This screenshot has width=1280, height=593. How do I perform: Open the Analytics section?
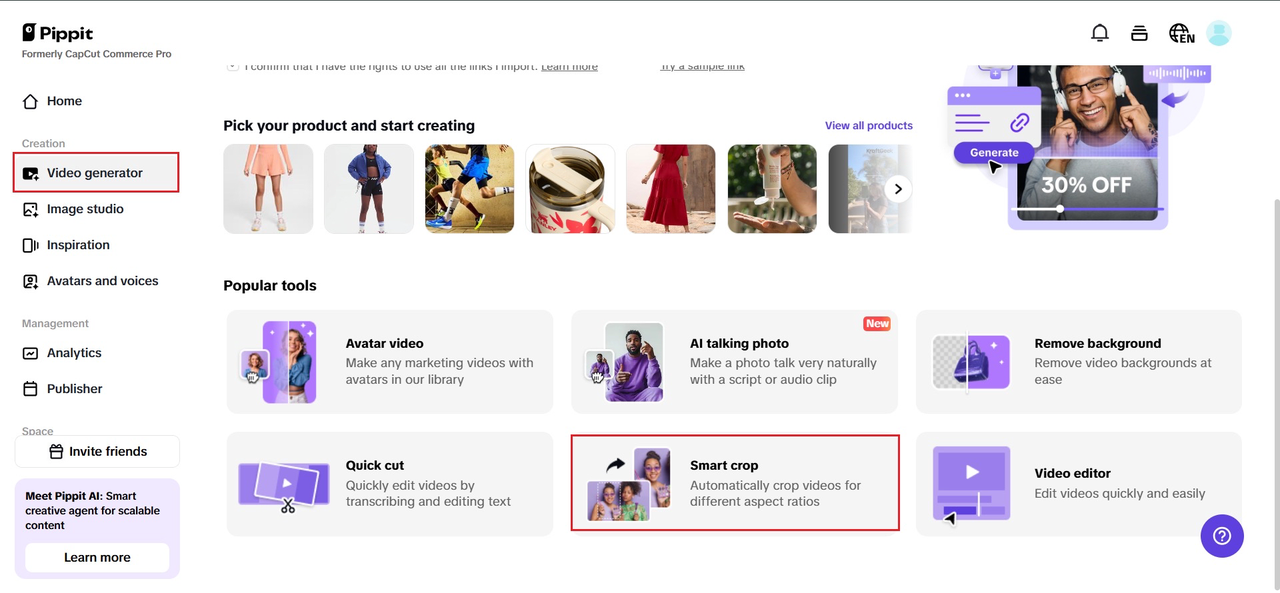(x=74, y=353)
